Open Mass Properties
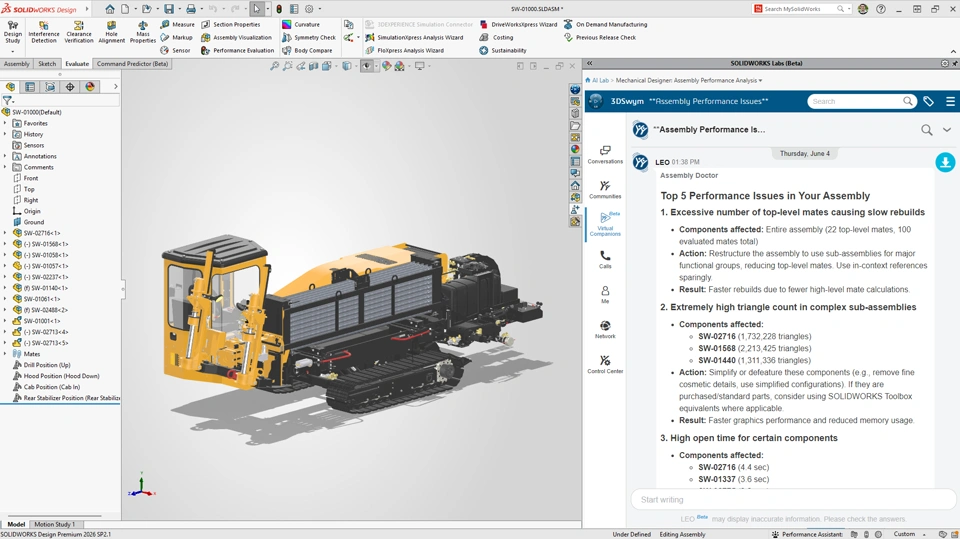The width and height of the screenshot is (960, 539). click(143, 32)
